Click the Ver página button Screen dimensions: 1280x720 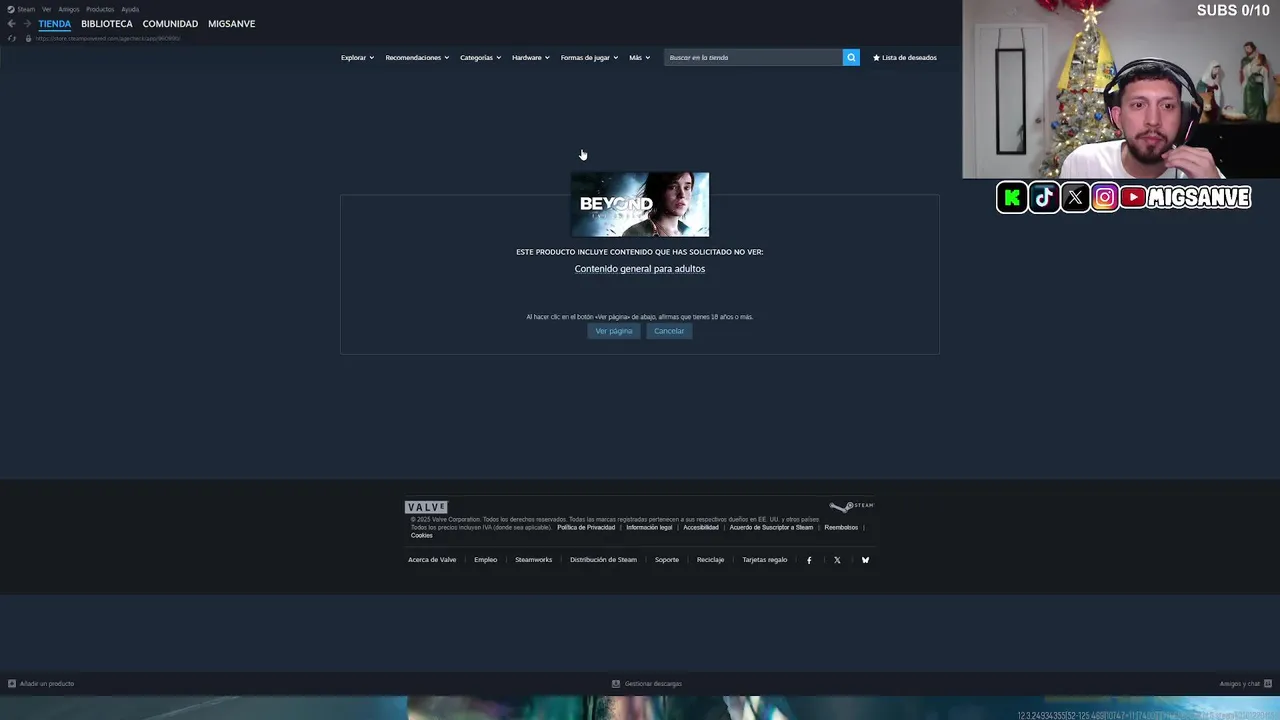click(x=614, y=331)
